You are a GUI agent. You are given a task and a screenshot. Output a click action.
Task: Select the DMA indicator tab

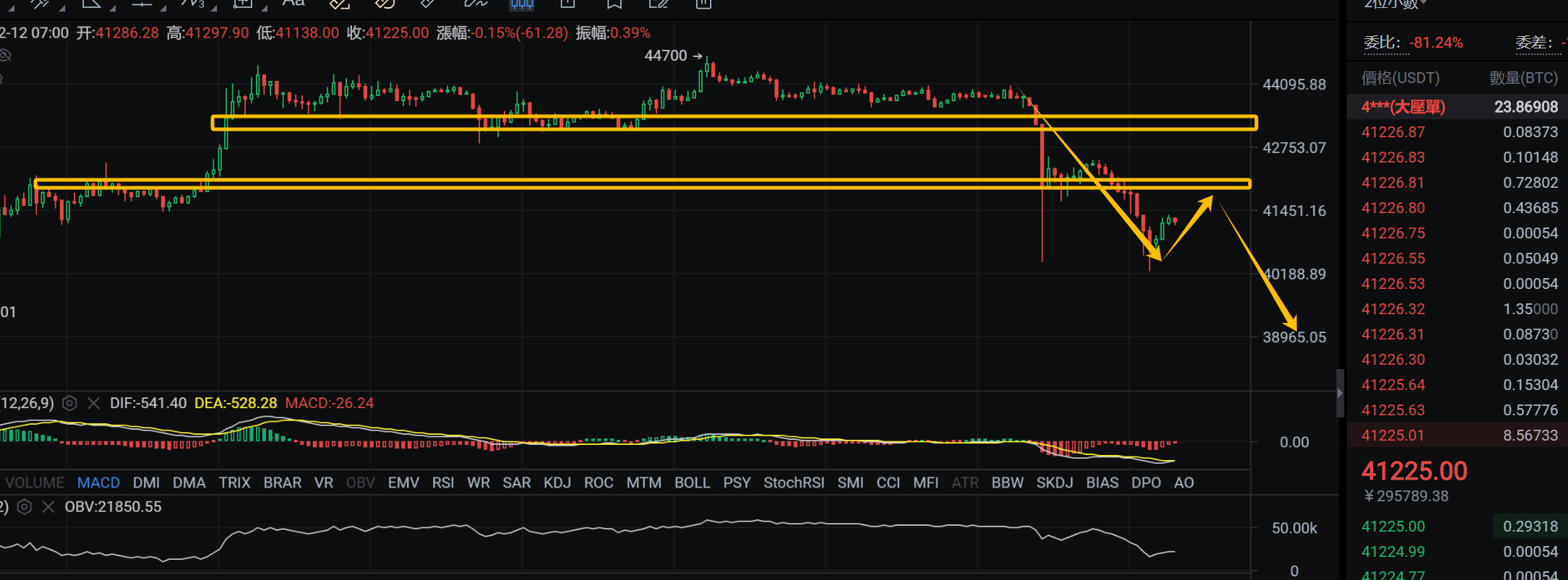coord(189,482)
